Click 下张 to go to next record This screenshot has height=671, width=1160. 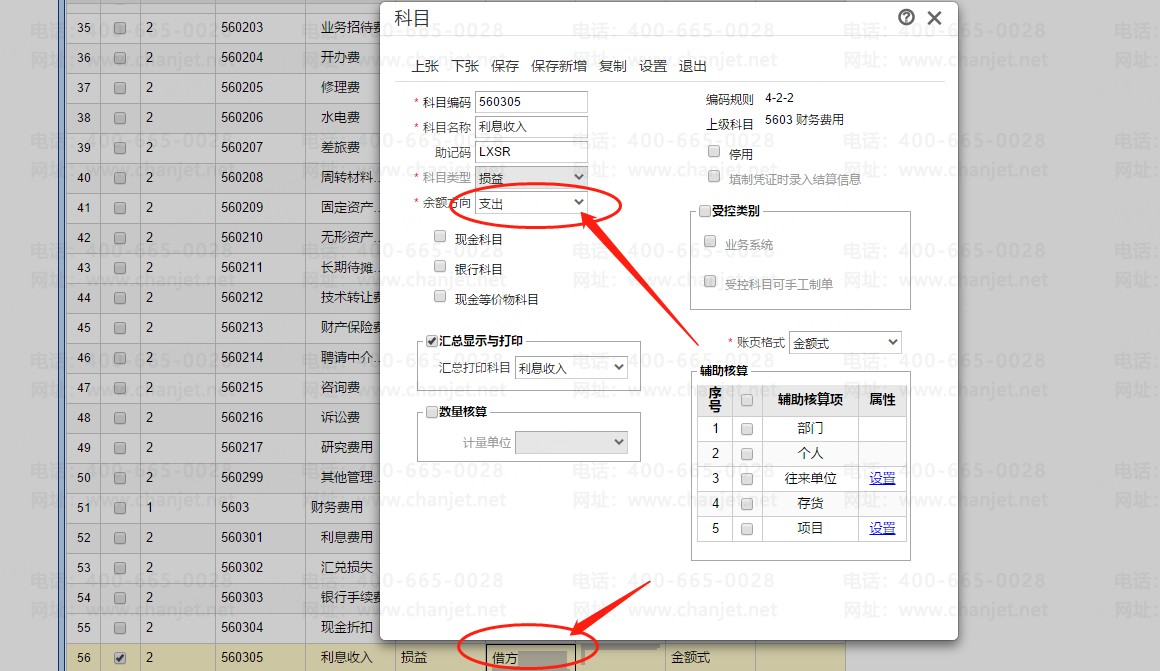point(465,66)
